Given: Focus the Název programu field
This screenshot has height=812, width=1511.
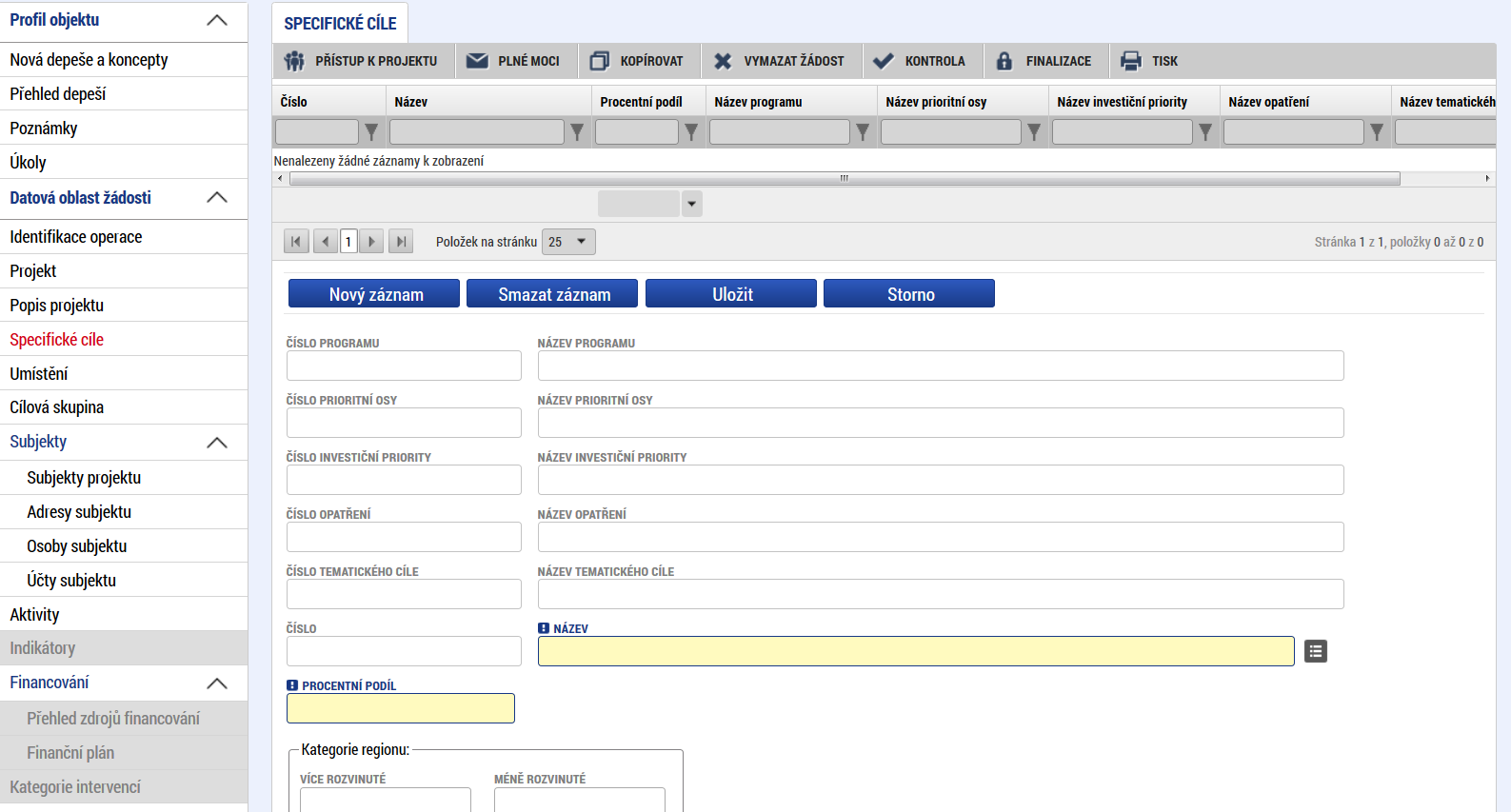Looking at the screenshot, I should click(941, 366).
